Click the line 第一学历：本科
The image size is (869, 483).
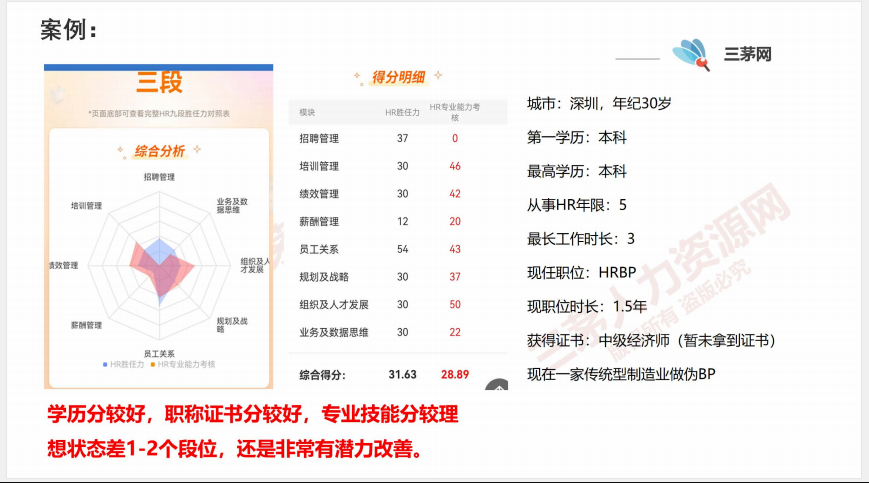pyautogui.click(x=577, y=137)
